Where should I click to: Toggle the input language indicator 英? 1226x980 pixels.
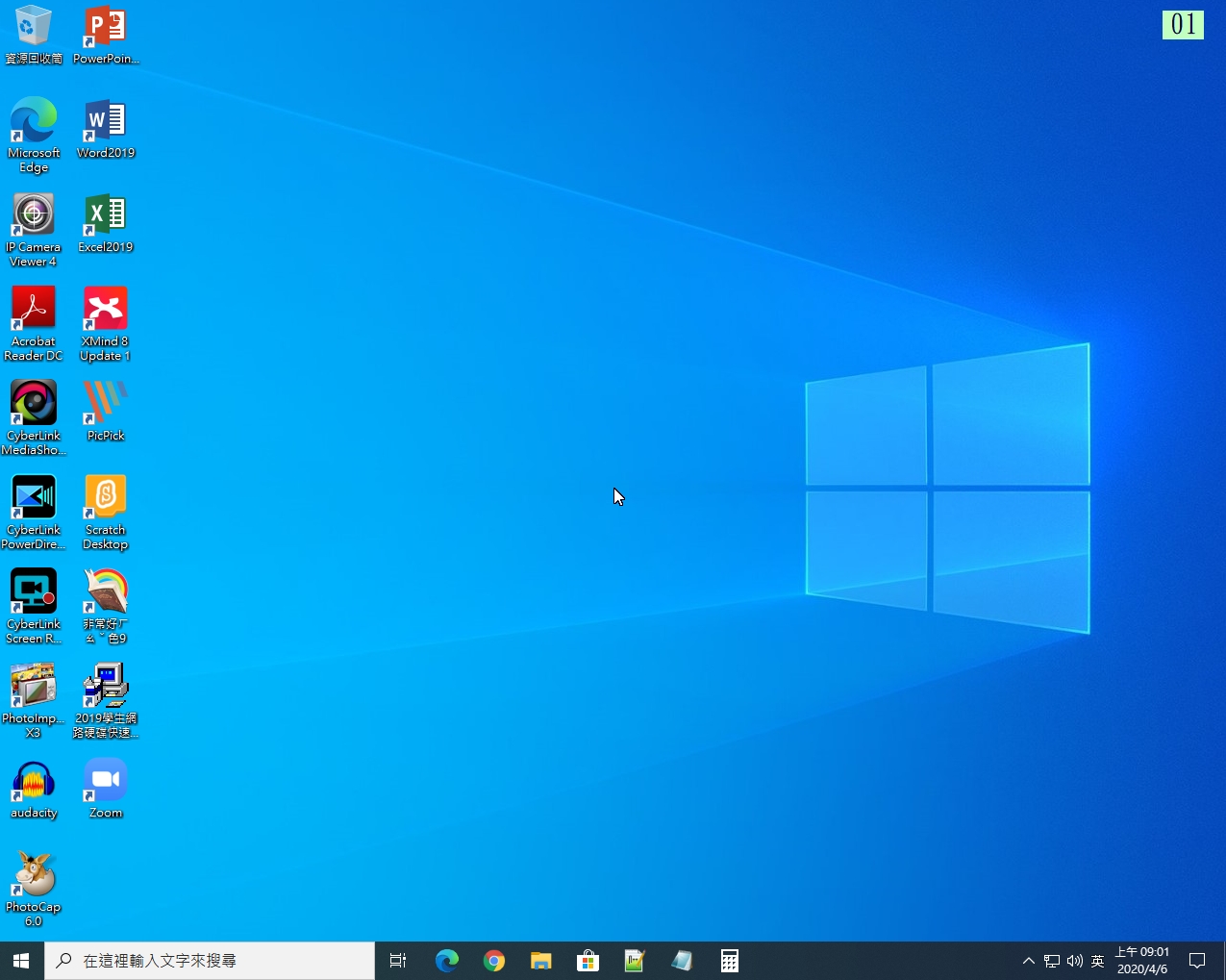pyautogui.click(x=1097, y=961)
